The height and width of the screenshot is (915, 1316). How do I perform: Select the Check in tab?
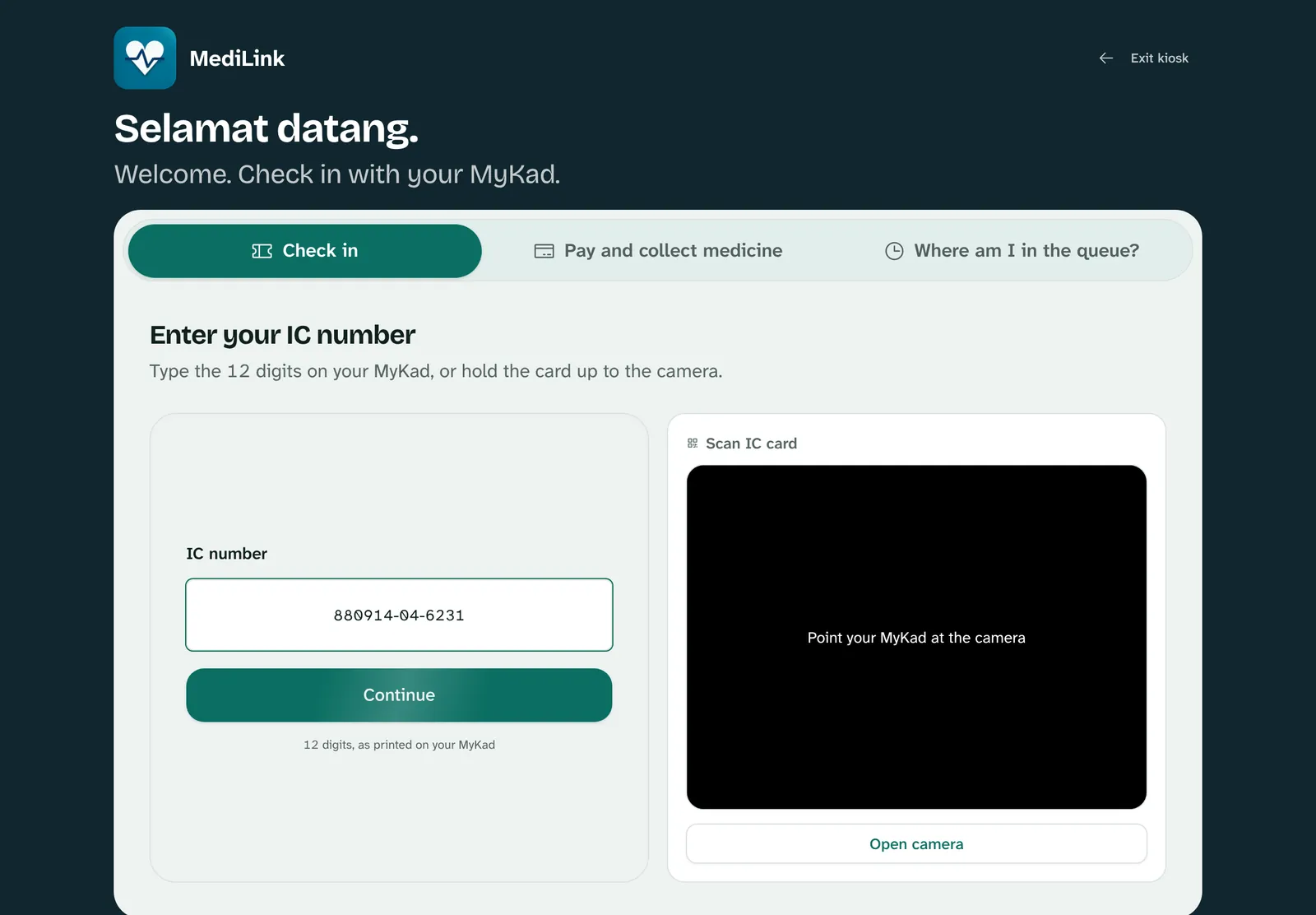[x=305, y=251]
